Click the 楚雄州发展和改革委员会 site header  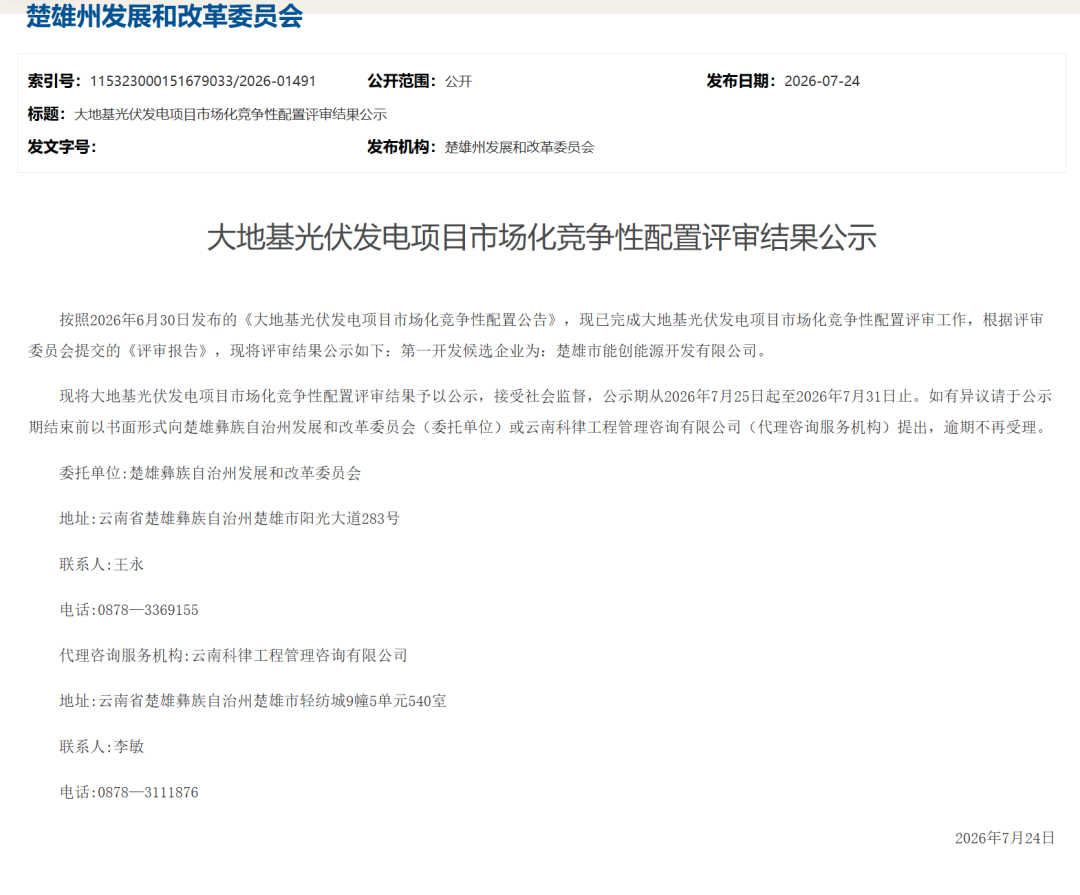coord(165,16)
